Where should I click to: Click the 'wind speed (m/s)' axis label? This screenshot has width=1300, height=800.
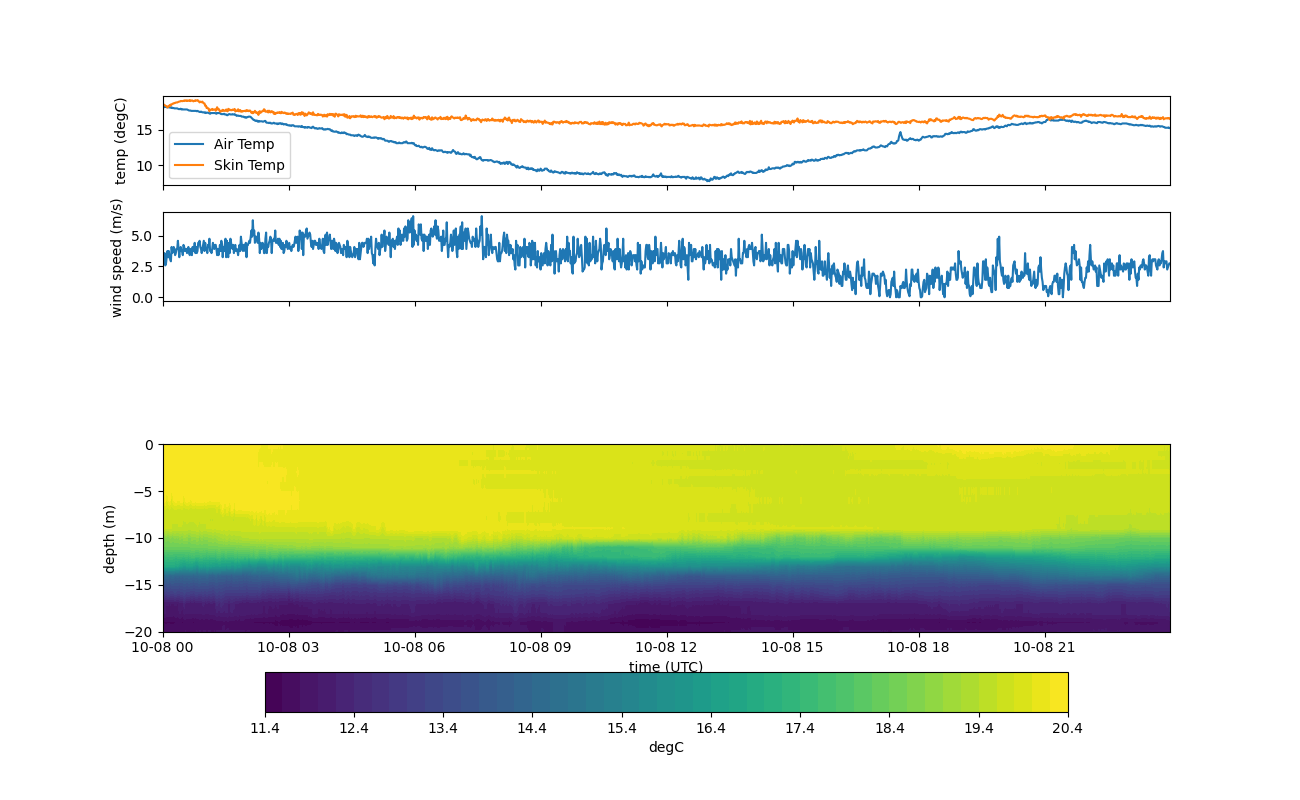click(117, 257)
